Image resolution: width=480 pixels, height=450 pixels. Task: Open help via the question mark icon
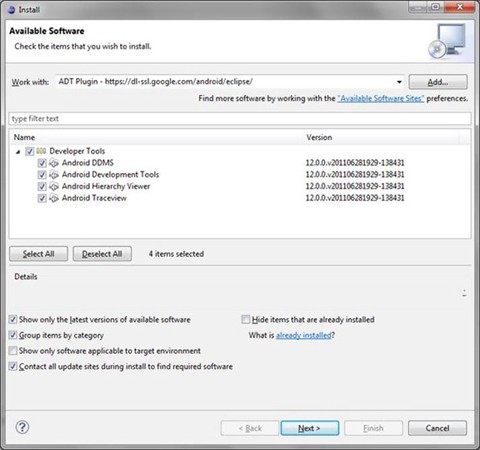[22, 427]
